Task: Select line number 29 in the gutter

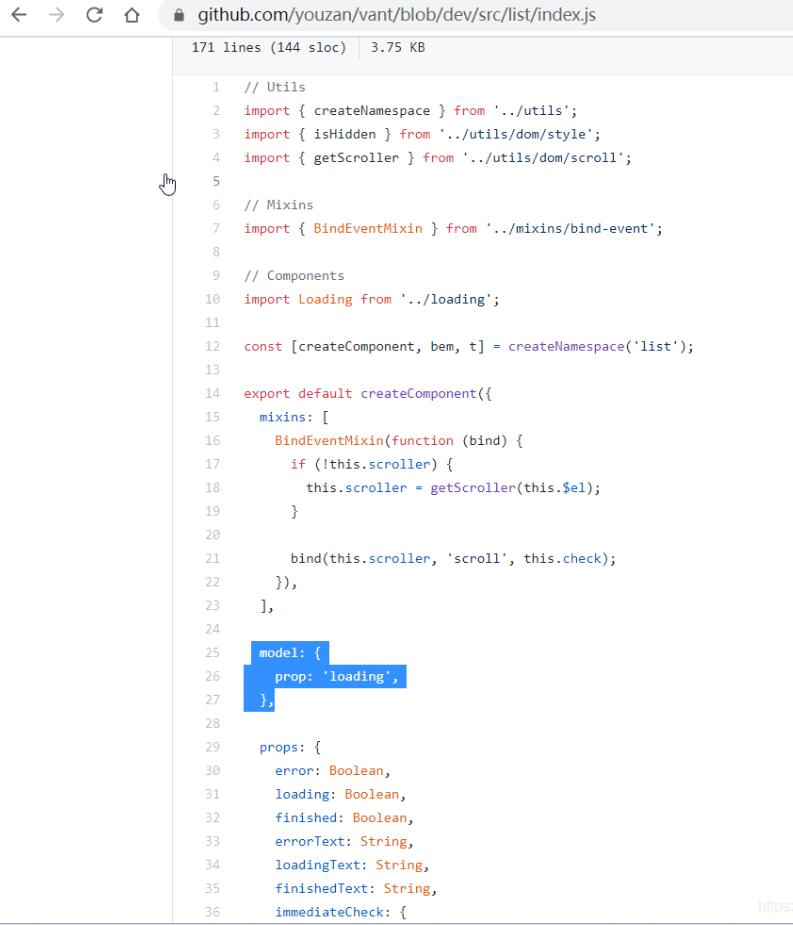Action: tap(212, 747)
